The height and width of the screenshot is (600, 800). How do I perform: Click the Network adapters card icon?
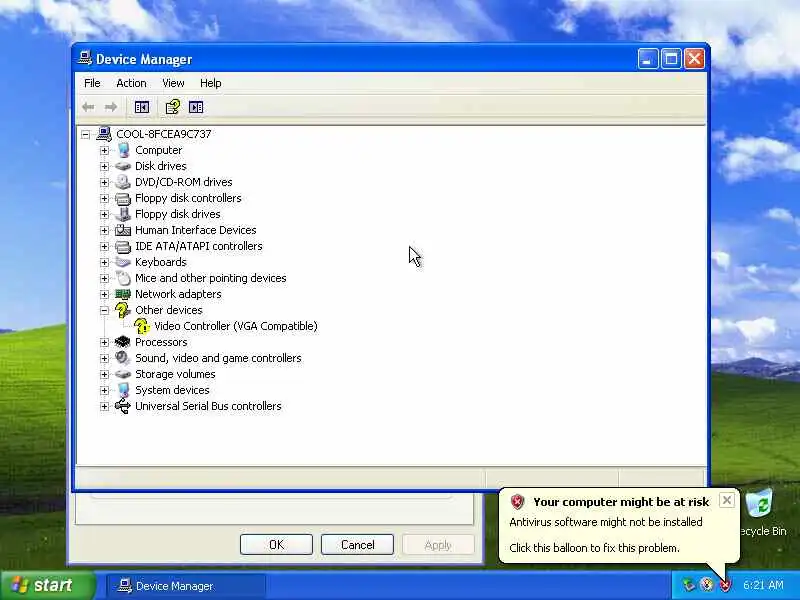click(x=123, y=294)
